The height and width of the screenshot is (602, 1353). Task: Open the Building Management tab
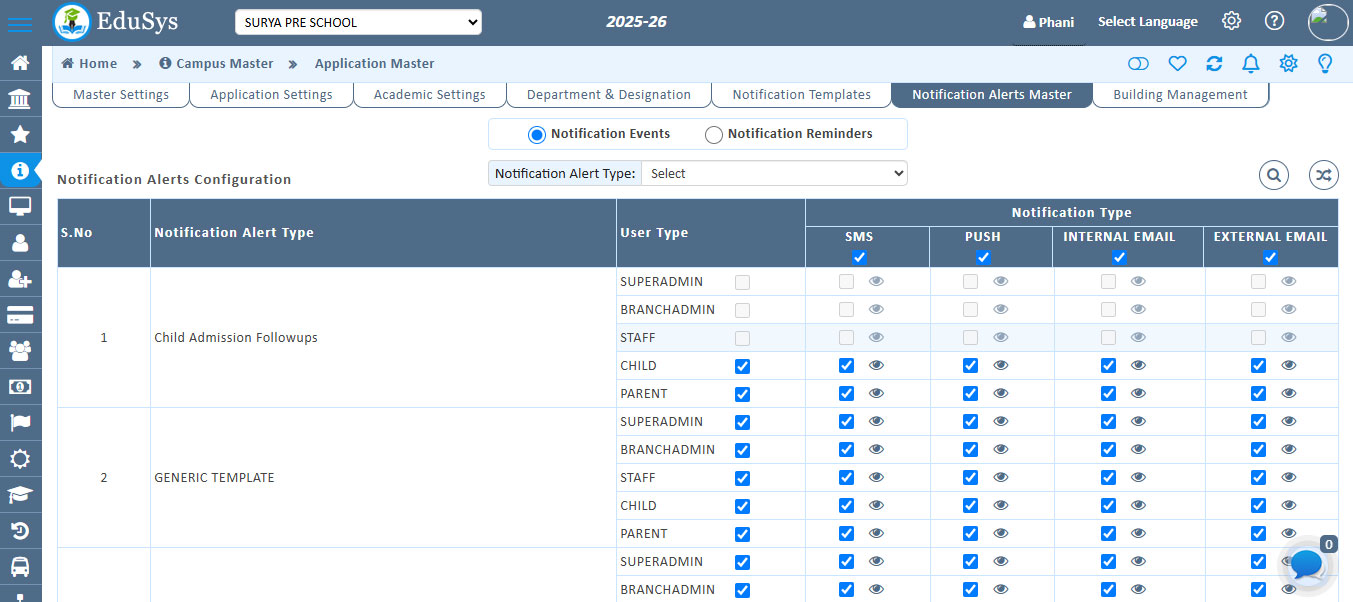[x=1180, y=95]
